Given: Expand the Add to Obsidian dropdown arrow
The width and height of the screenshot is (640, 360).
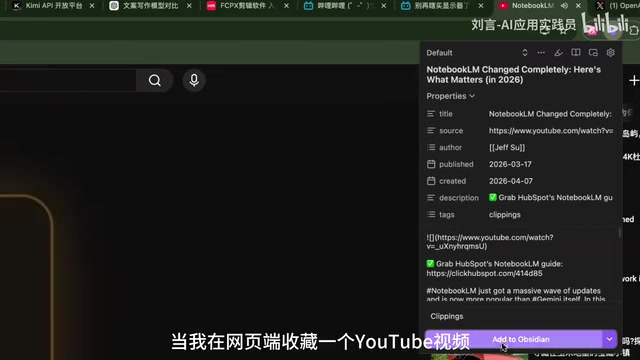Looking at the screenshot, I should [x=609, y=339].
